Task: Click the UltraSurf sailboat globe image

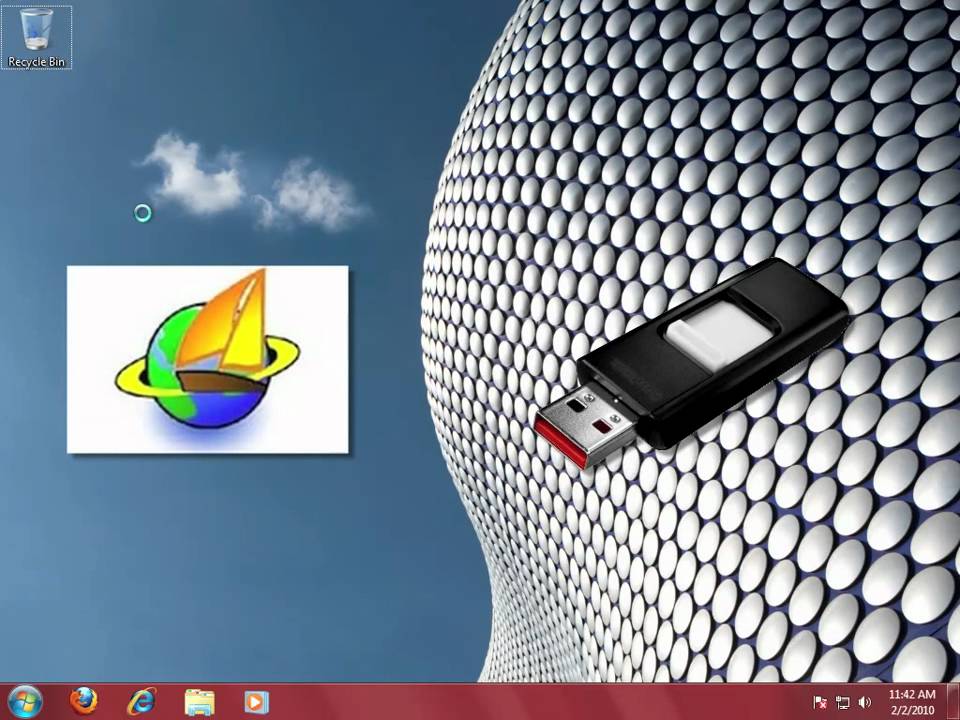Action: 208,359
